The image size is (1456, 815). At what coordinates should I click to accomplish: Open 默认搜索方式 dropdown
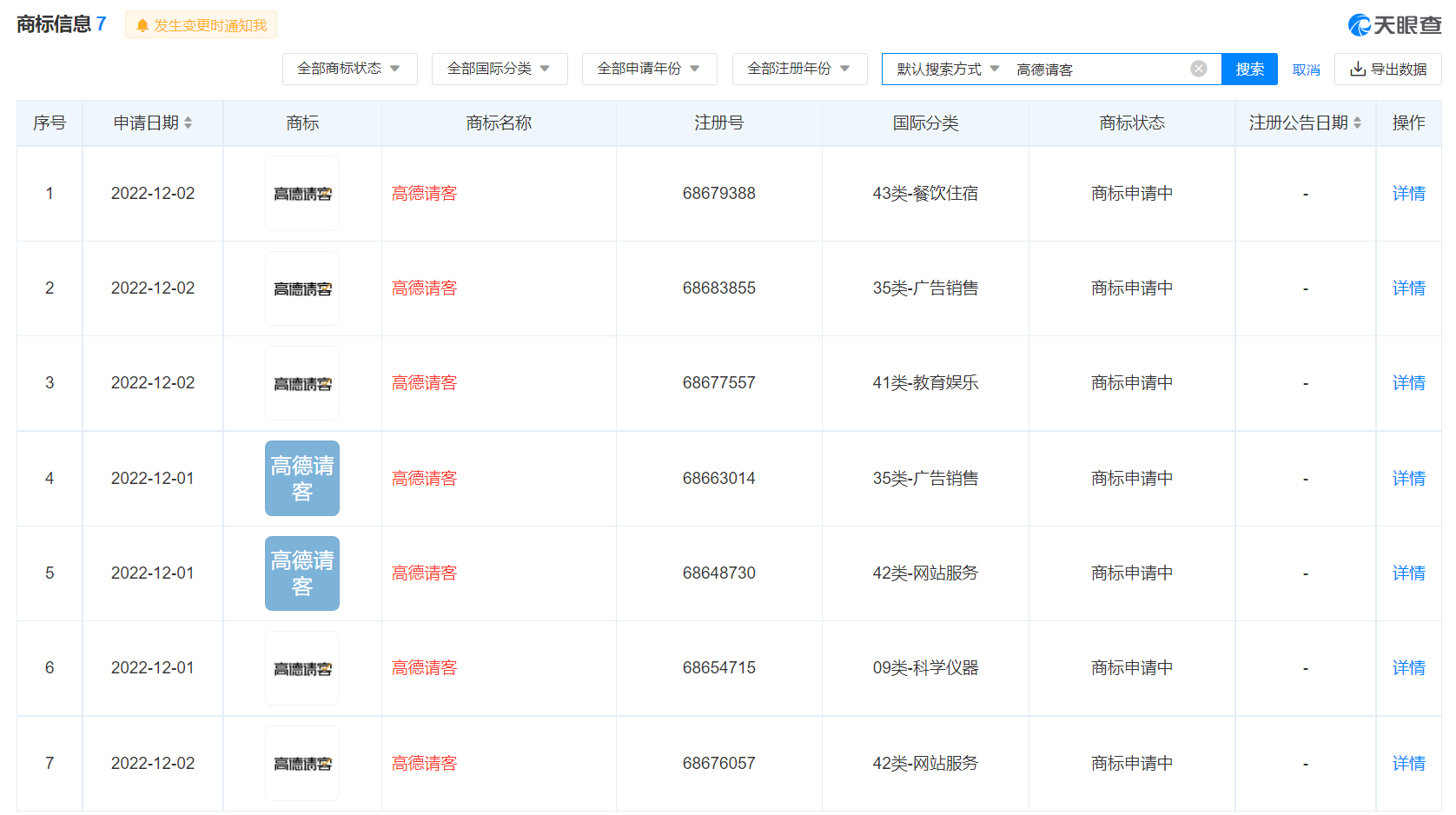coord(948,69)
